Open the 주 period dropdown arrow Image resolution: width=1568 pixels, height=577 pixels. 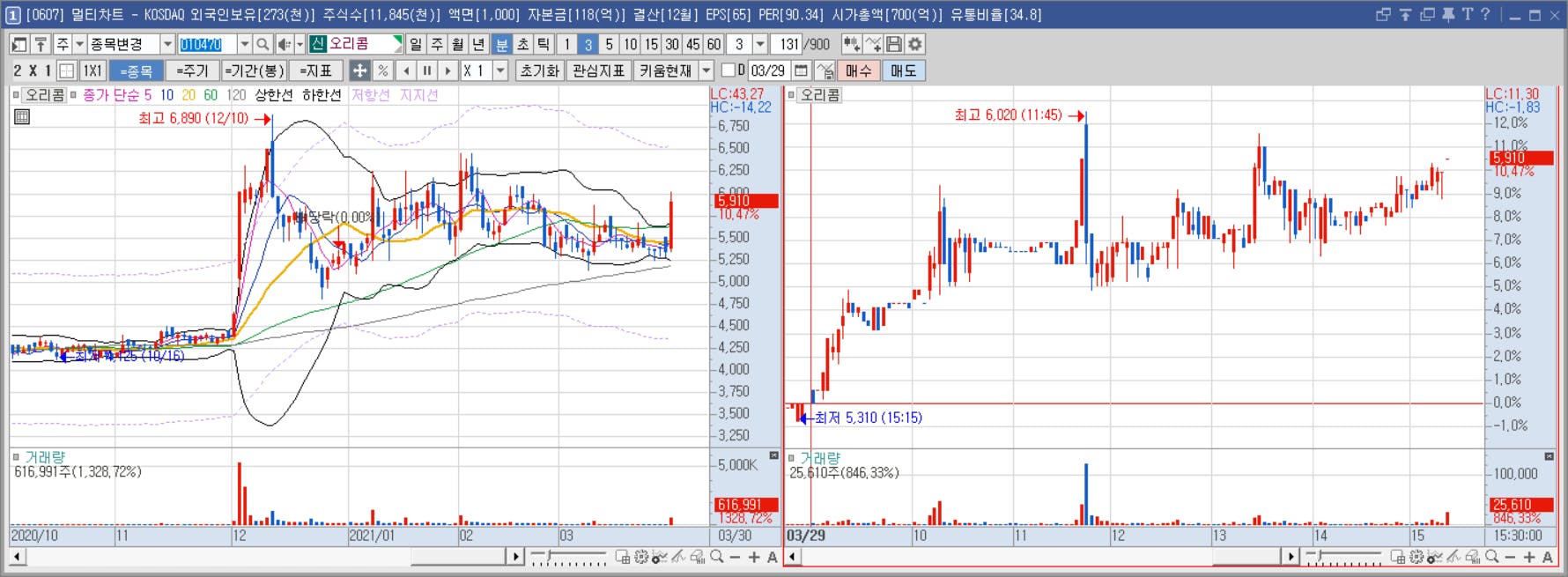79,44
